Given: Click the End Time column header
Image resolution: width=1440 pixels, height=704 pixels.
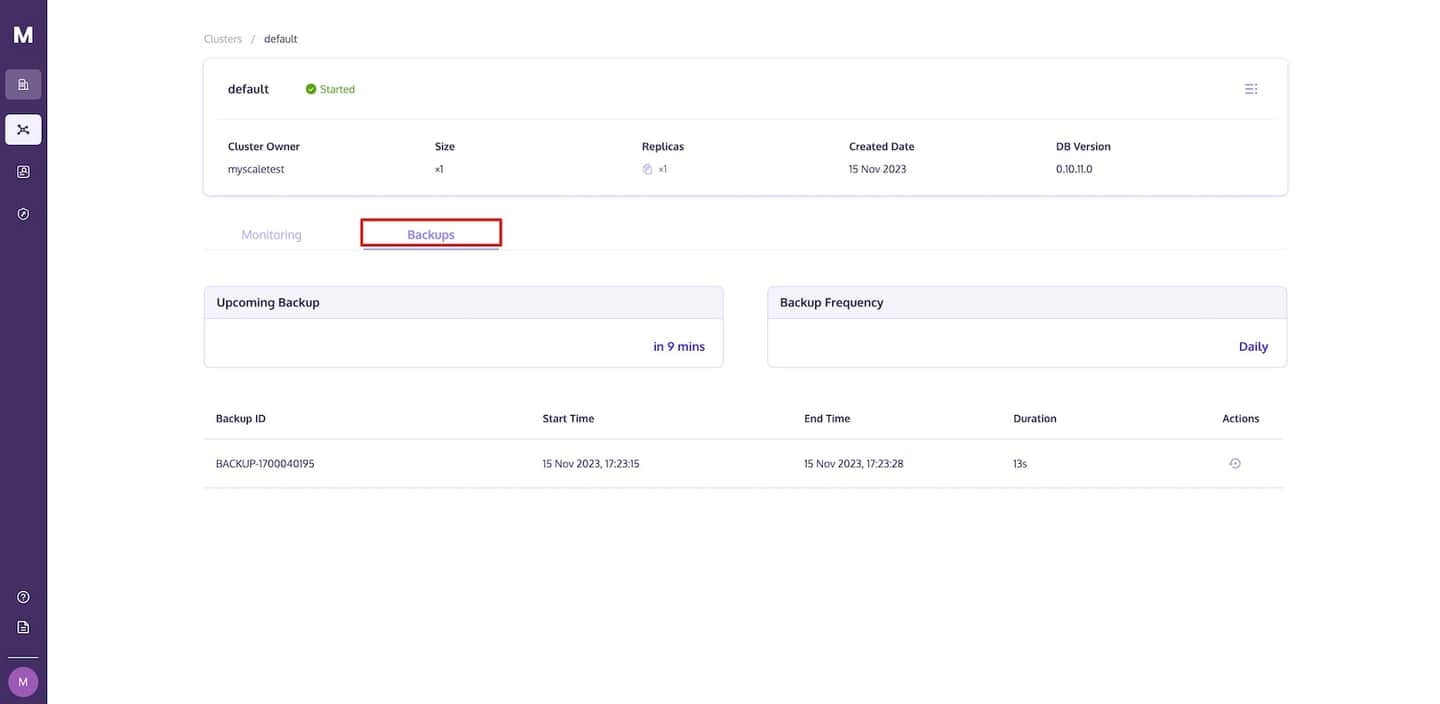Looking at the screenshot, I should click(x=827, y=418).
